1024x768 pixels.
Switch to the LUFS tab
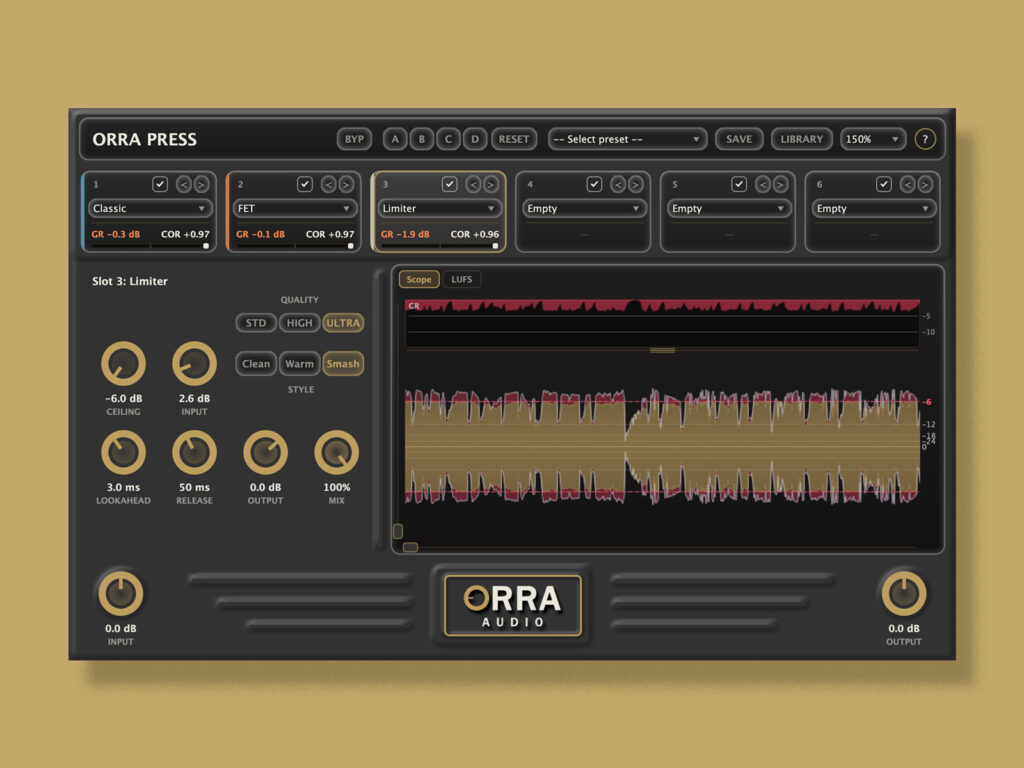pos(462,280)
